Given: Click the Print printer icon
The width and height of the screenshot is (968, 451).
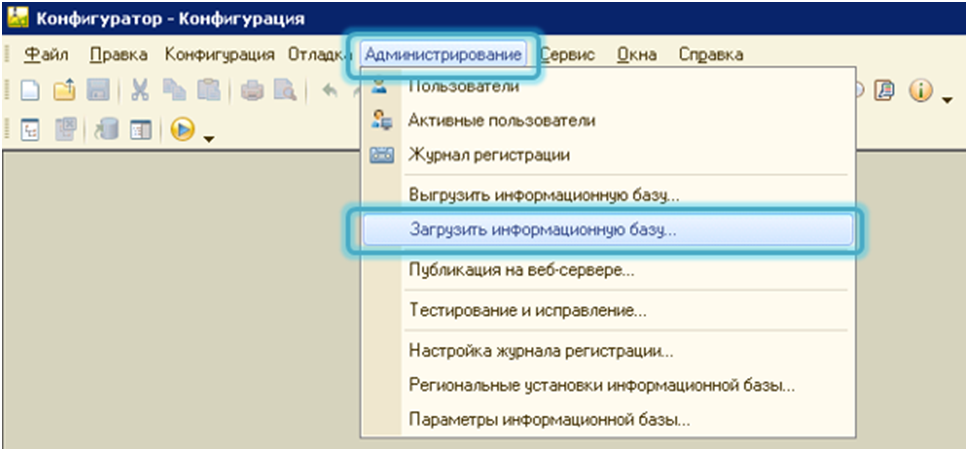Looking at the screenshot, I should click(x=252, y=91).
